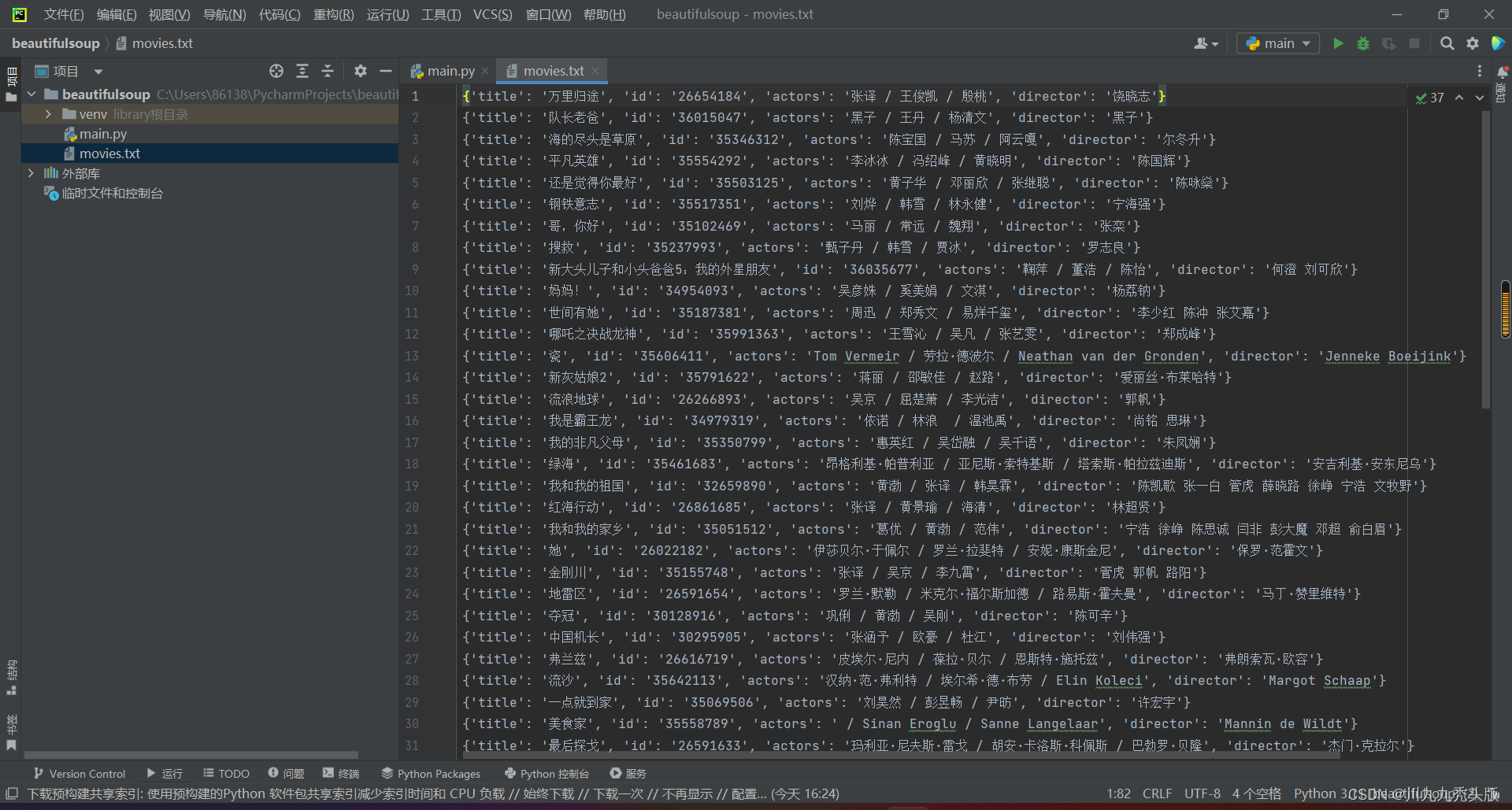
Task: Open 文件(F) menu
Action: click(64, 14)
